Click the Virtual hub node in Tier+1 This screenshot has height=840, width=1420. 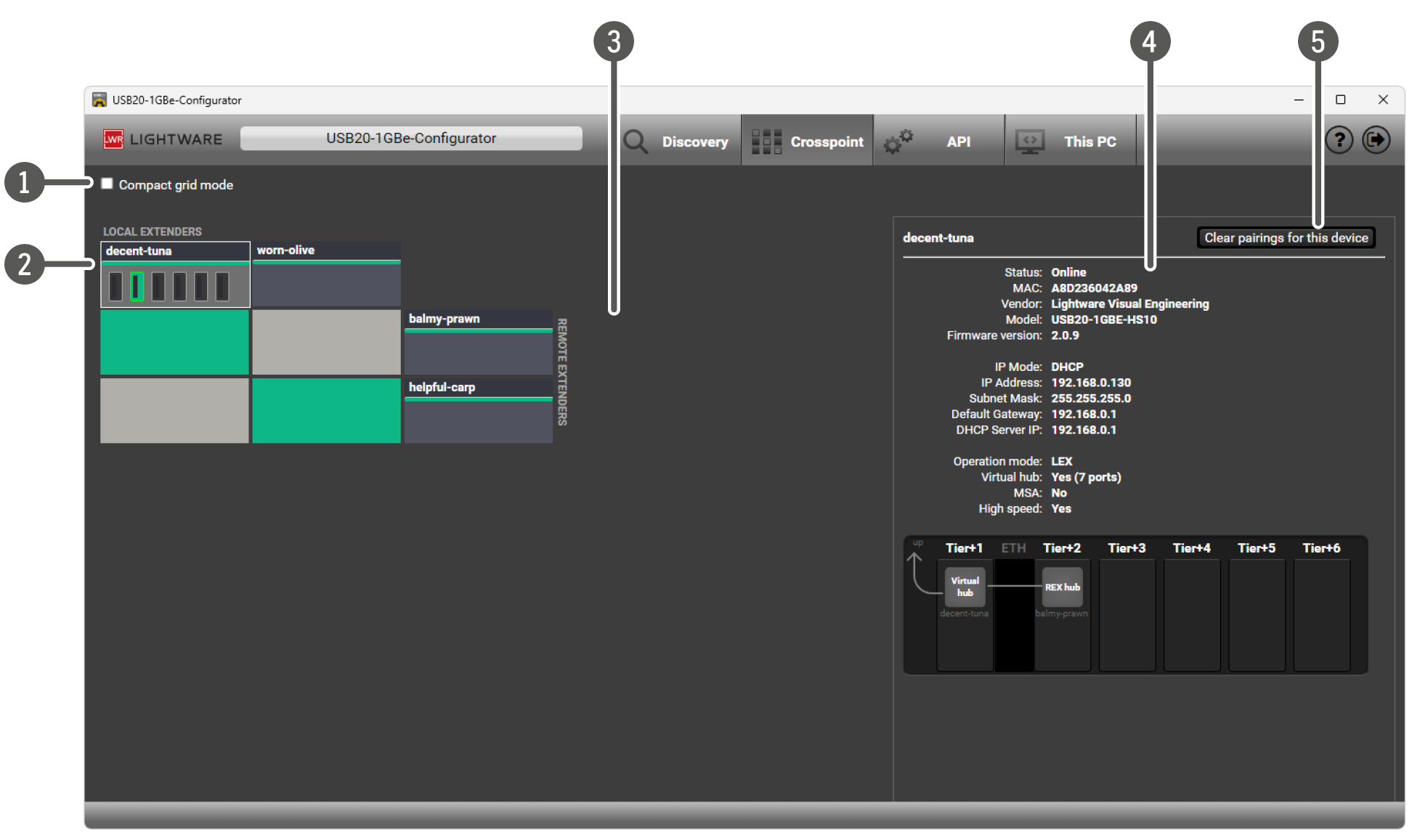click(x=965, y=587)
